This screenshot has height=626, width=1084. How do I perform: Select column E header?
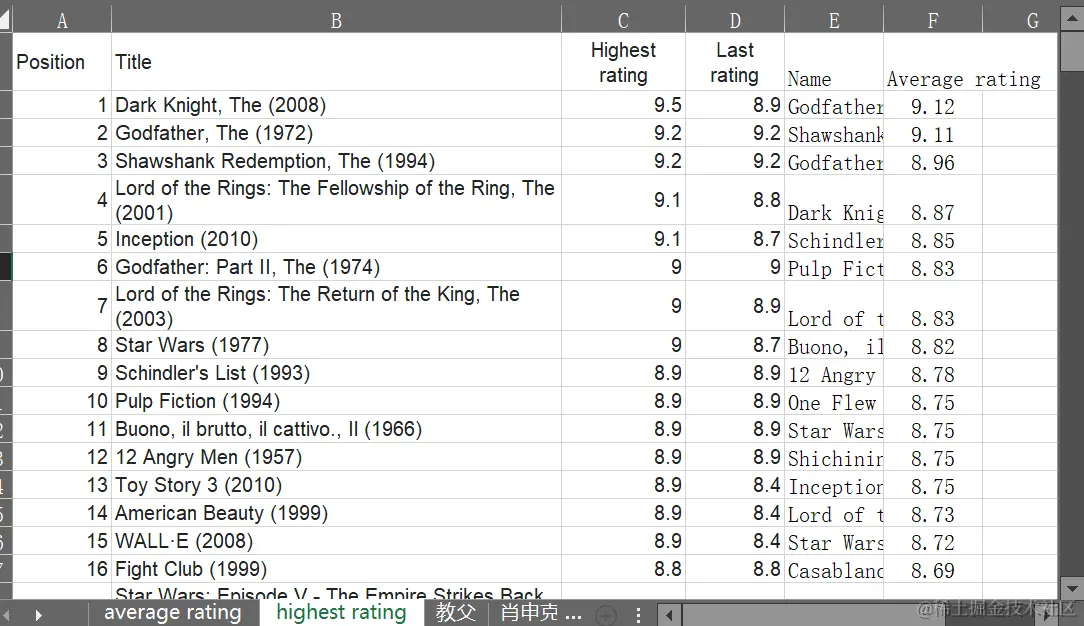pos(834,21)
